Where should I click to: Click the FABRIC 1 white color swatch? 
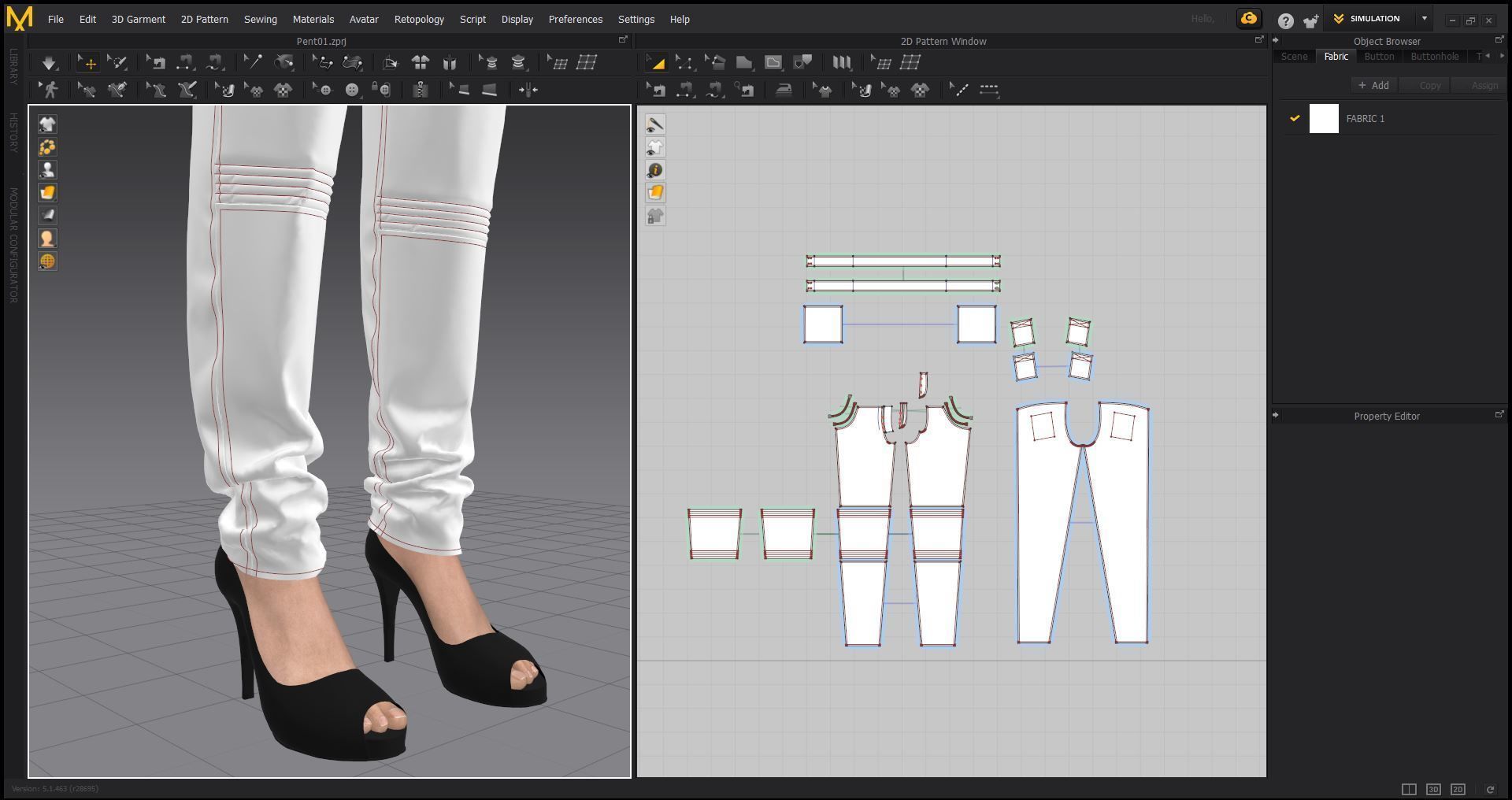(1324, 119)
